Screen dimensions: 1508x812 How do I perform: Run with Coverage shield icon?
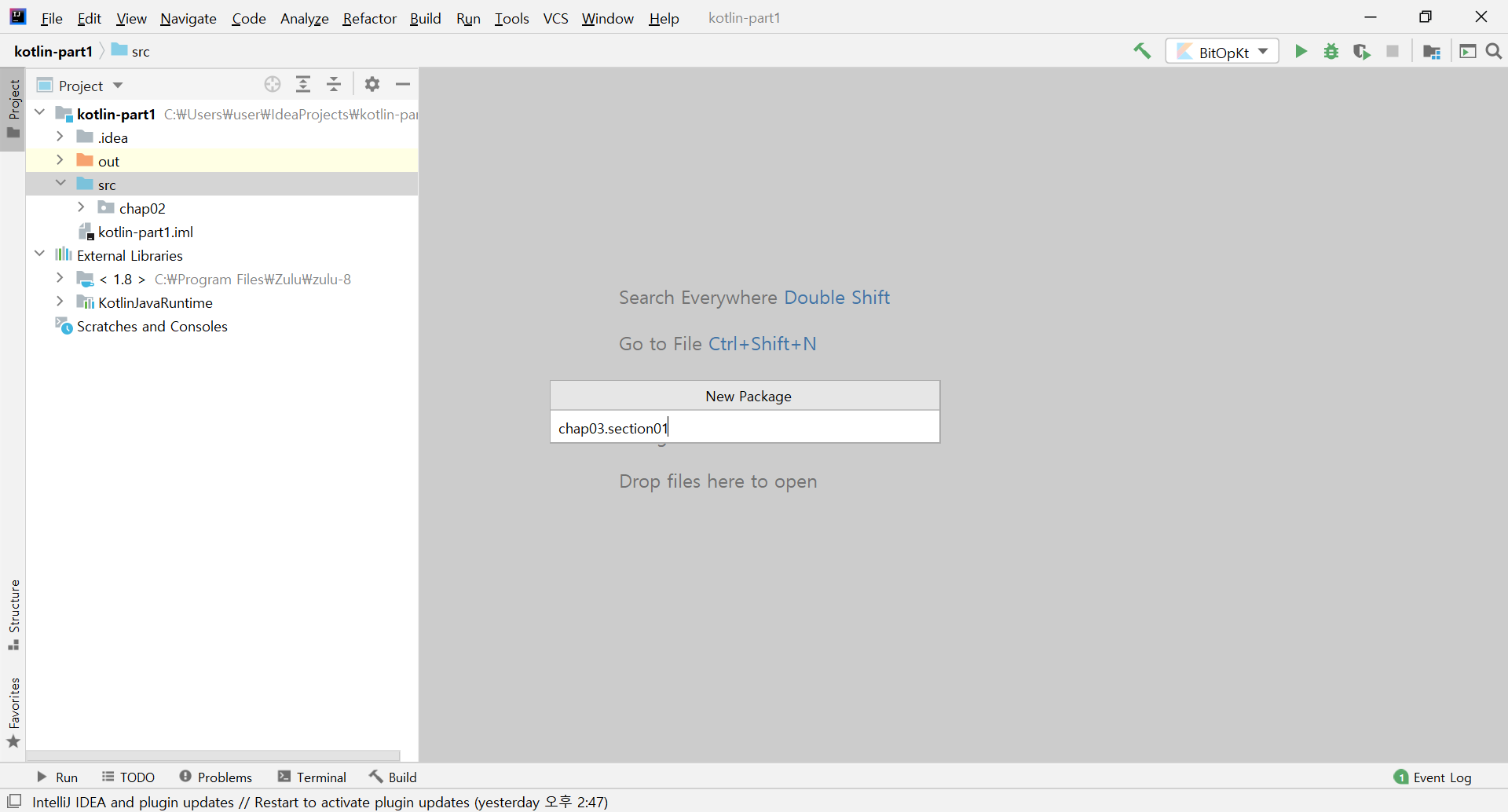(x=1362, y=52)
